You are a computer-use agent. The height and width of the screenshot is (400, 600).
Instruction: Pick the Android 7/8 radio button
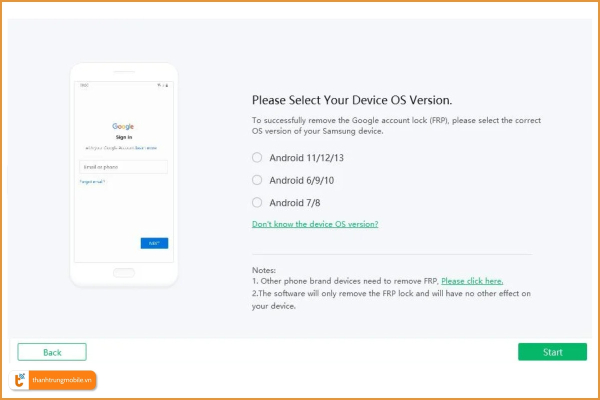click(257, 203)
